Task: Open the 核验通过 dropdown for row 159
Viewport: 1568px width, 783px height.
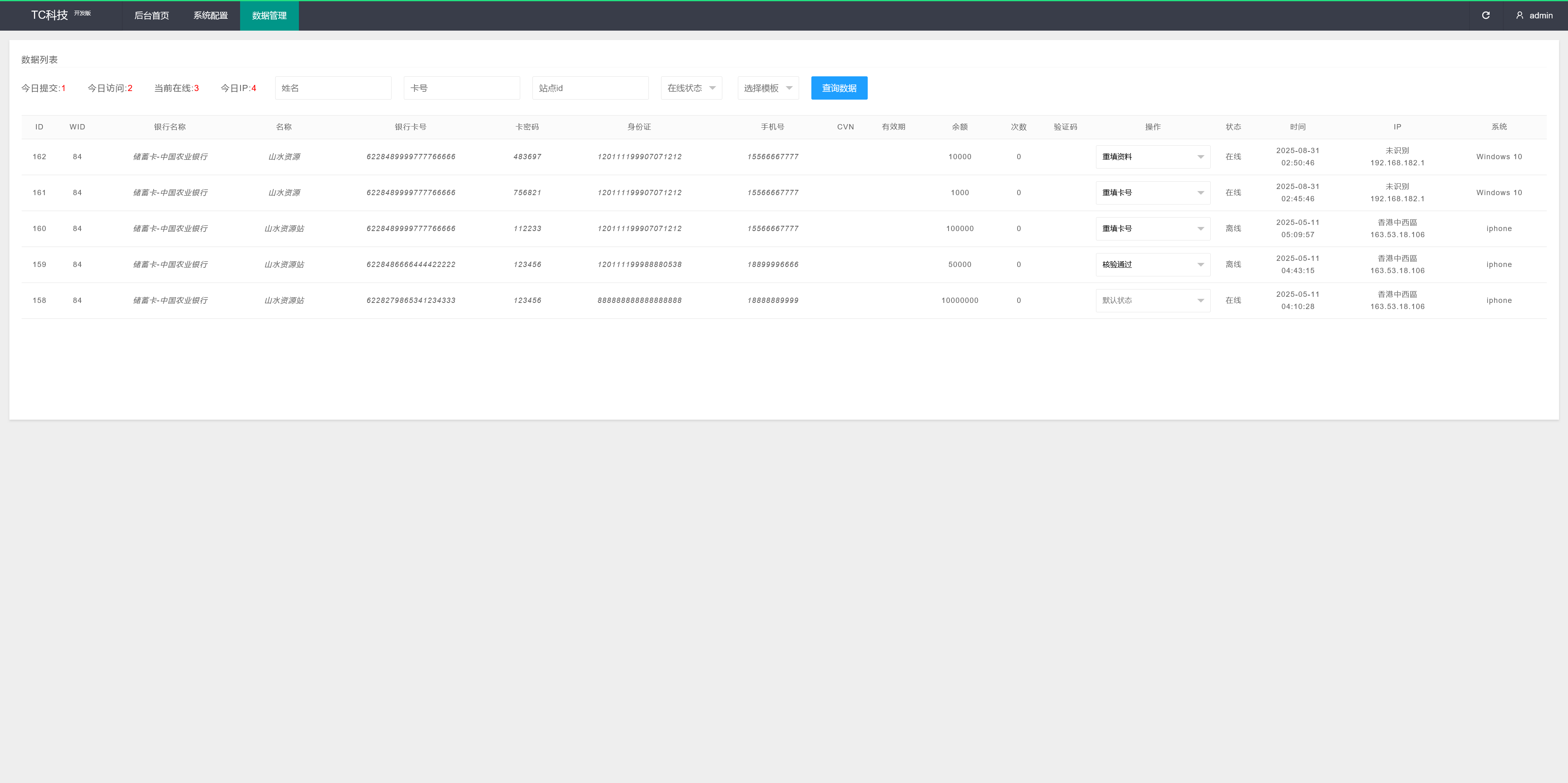Action: point(1152,265)
